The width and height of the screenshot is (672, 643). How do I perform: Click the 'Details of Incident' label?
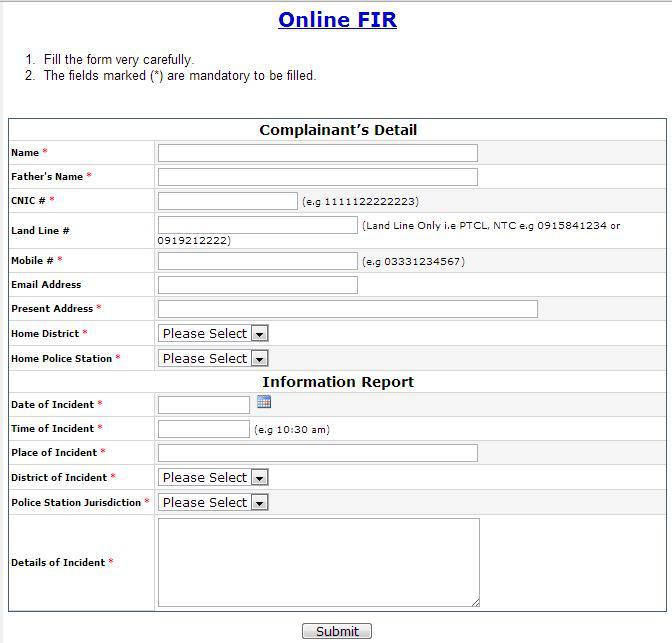pyautogui.click(x=58, y=563)
